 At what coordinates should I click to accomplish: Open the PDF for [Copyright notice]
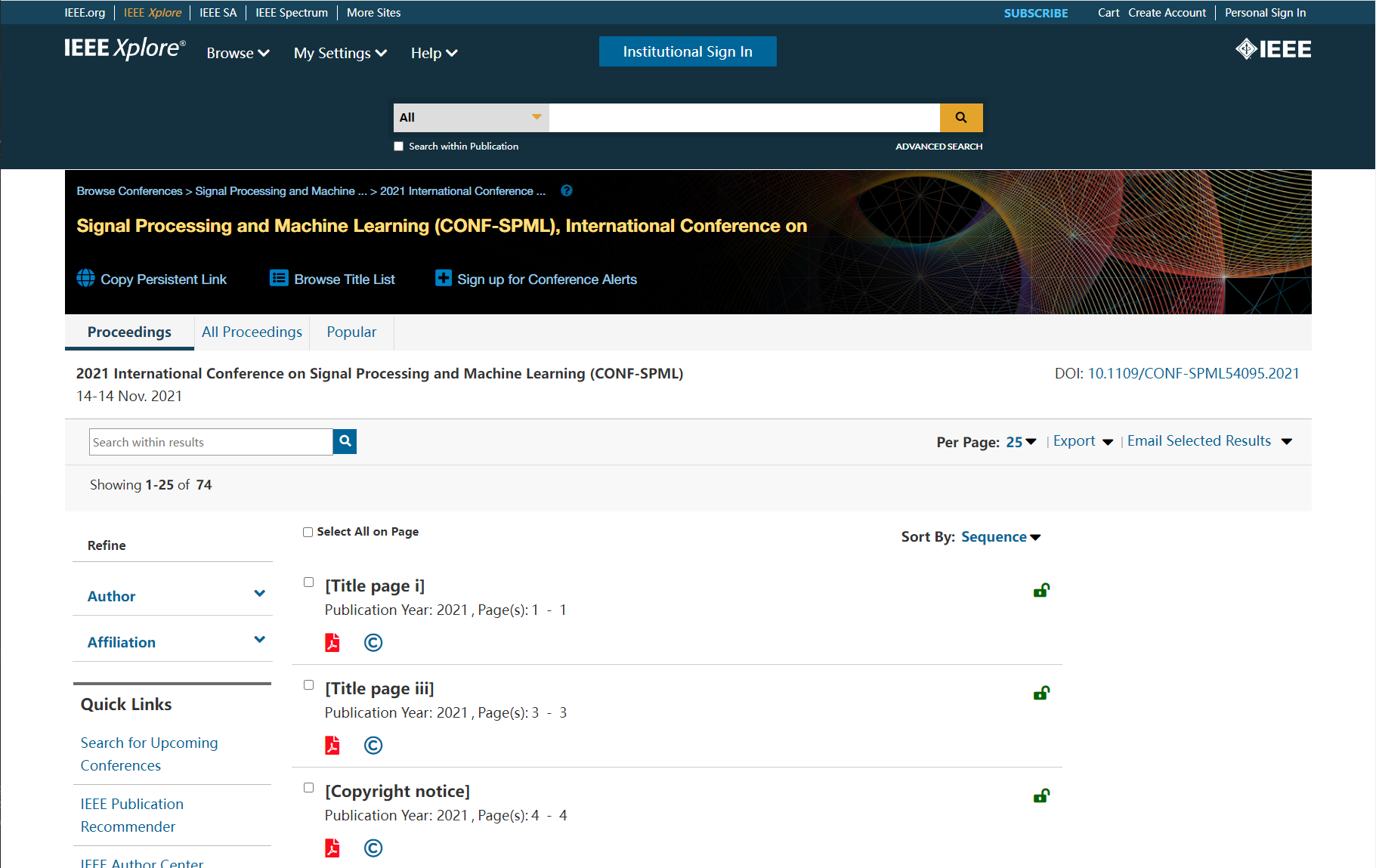332,848
